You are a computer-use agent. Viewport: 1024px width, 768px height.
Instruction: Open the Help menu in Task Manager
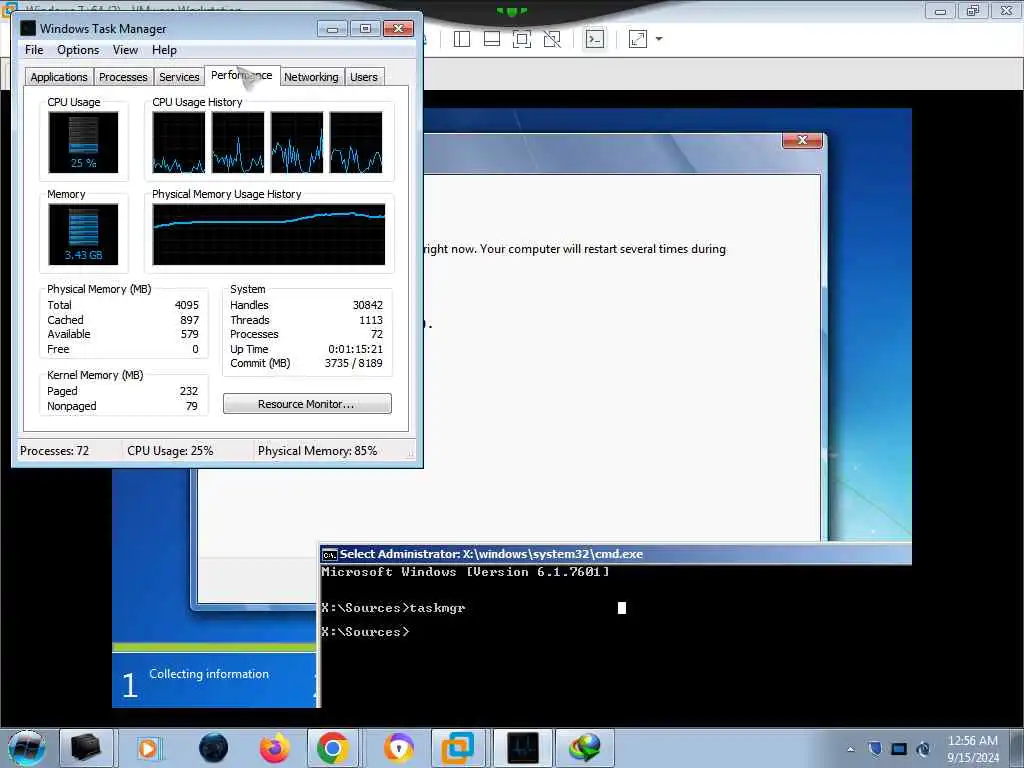pyautogui.click(x=164, y=50)
